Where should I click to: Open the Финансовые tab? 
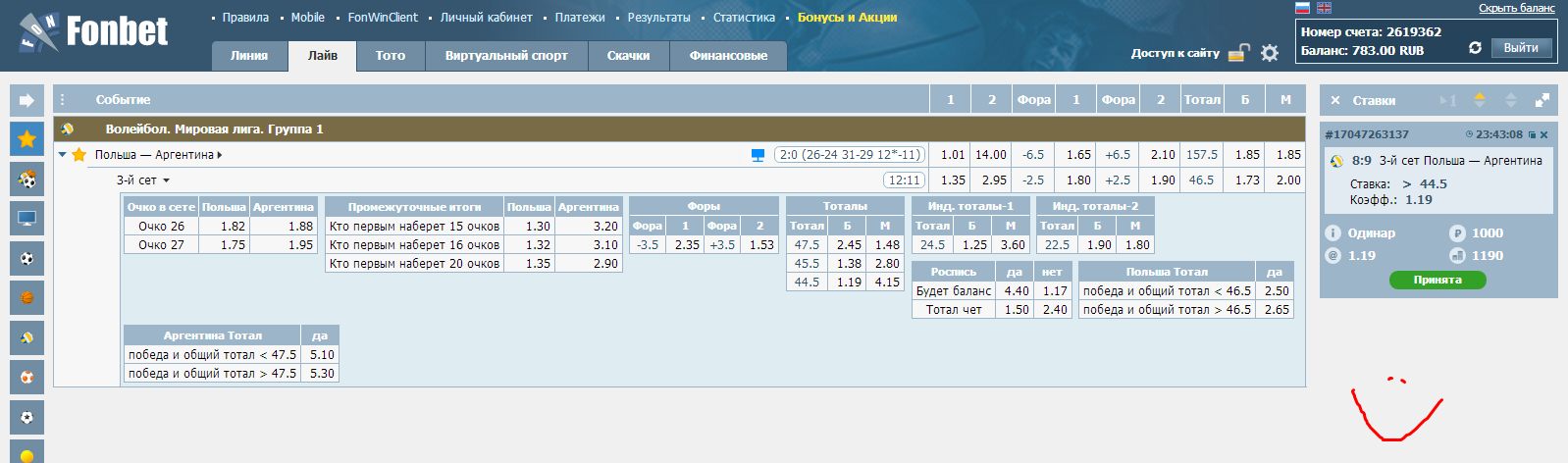click(x=728, y=56)
